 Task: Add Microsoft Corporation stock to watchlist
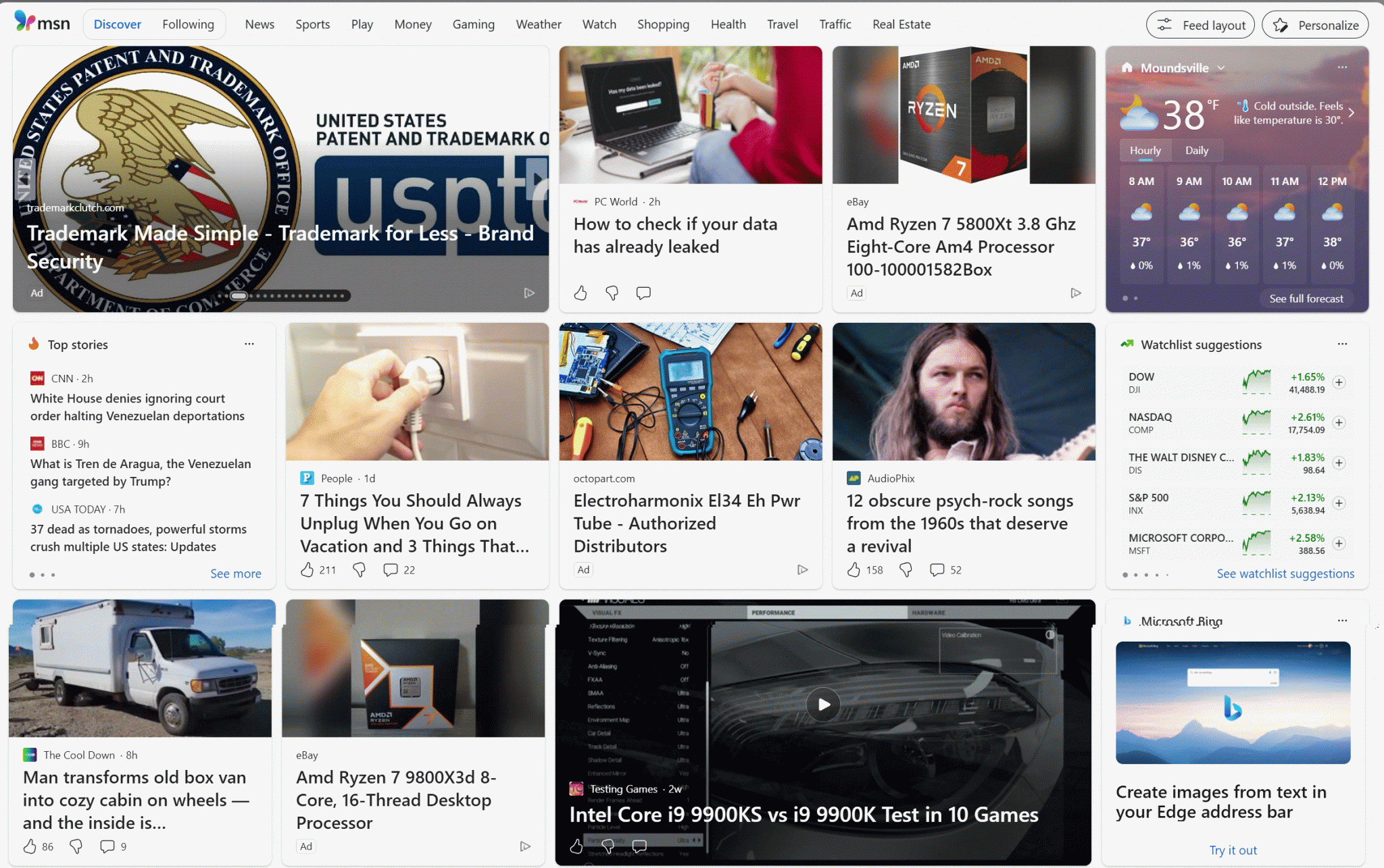1339,543
